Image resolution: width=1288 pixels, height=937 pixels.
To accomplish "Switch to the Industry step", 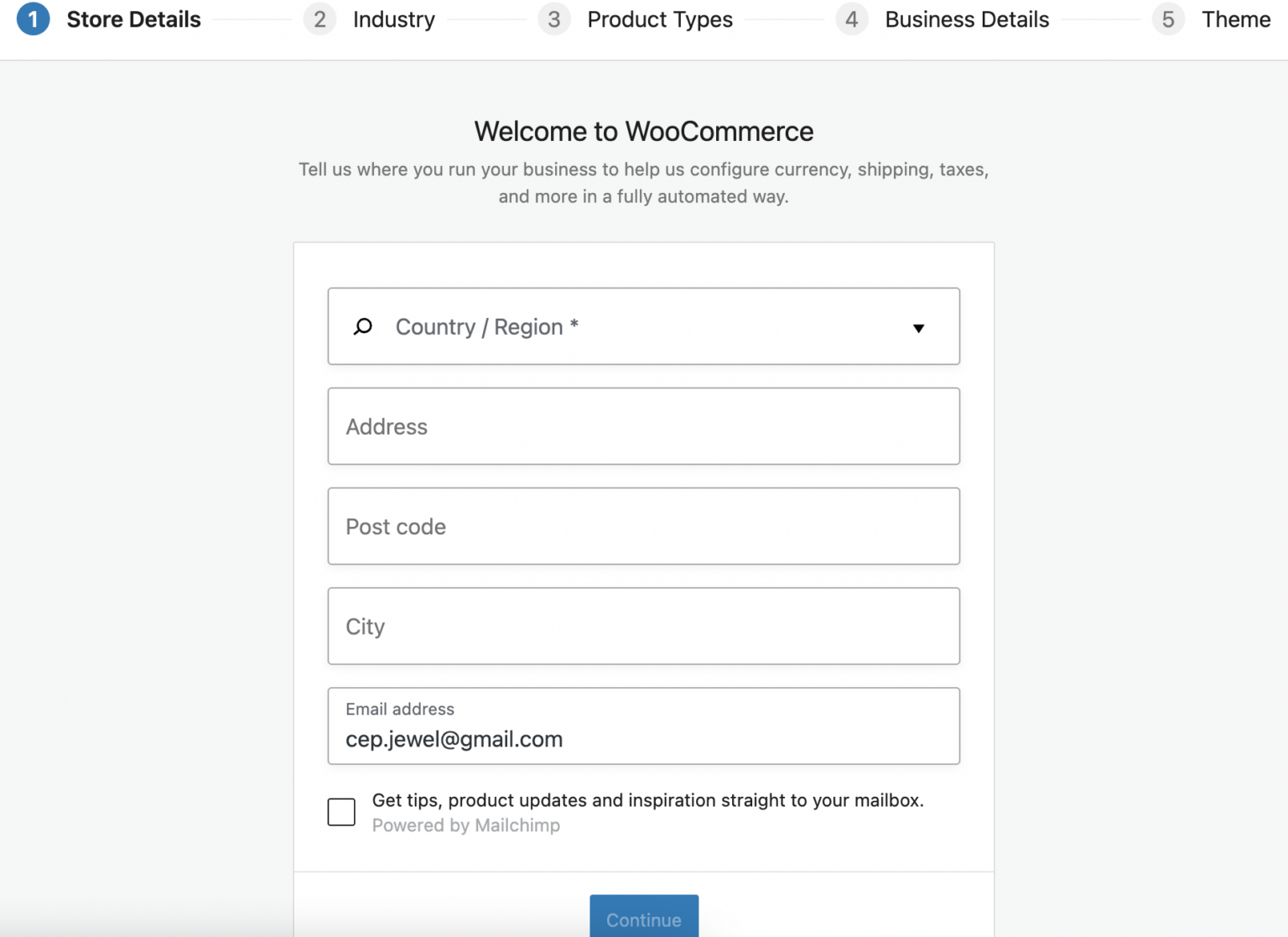I will (393, 18).
